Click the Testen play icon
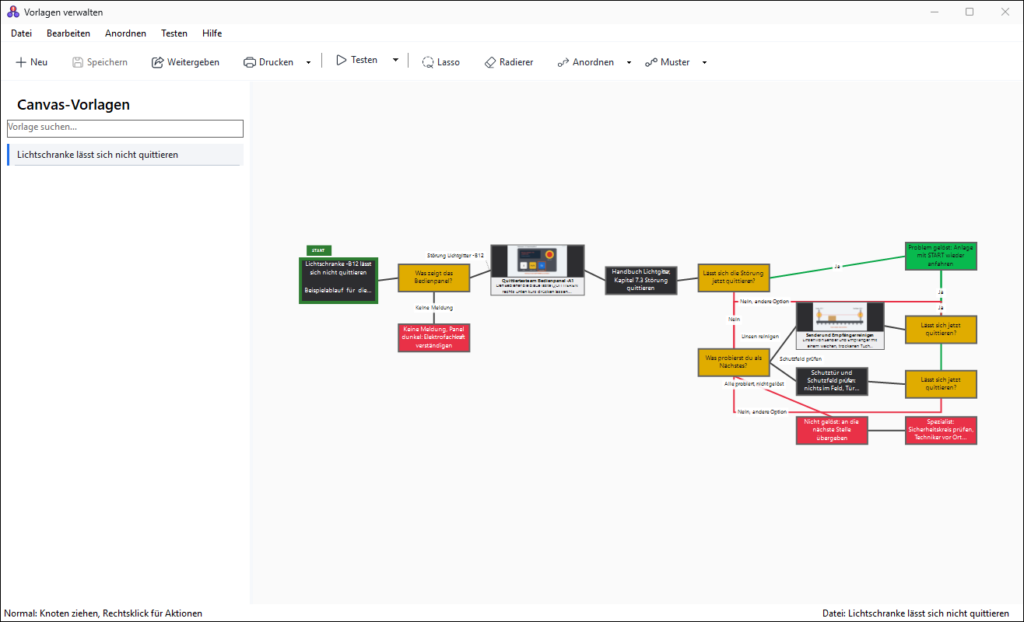 pyautogui.click(x=341, y=60)
